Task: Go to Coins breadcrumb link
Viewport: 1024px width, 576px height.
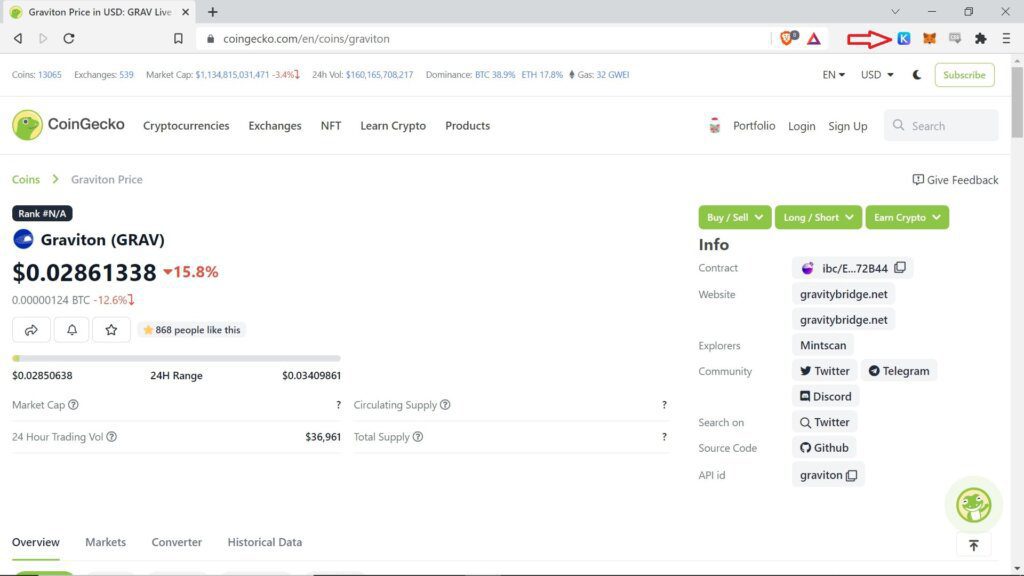Action: point(25,179)
